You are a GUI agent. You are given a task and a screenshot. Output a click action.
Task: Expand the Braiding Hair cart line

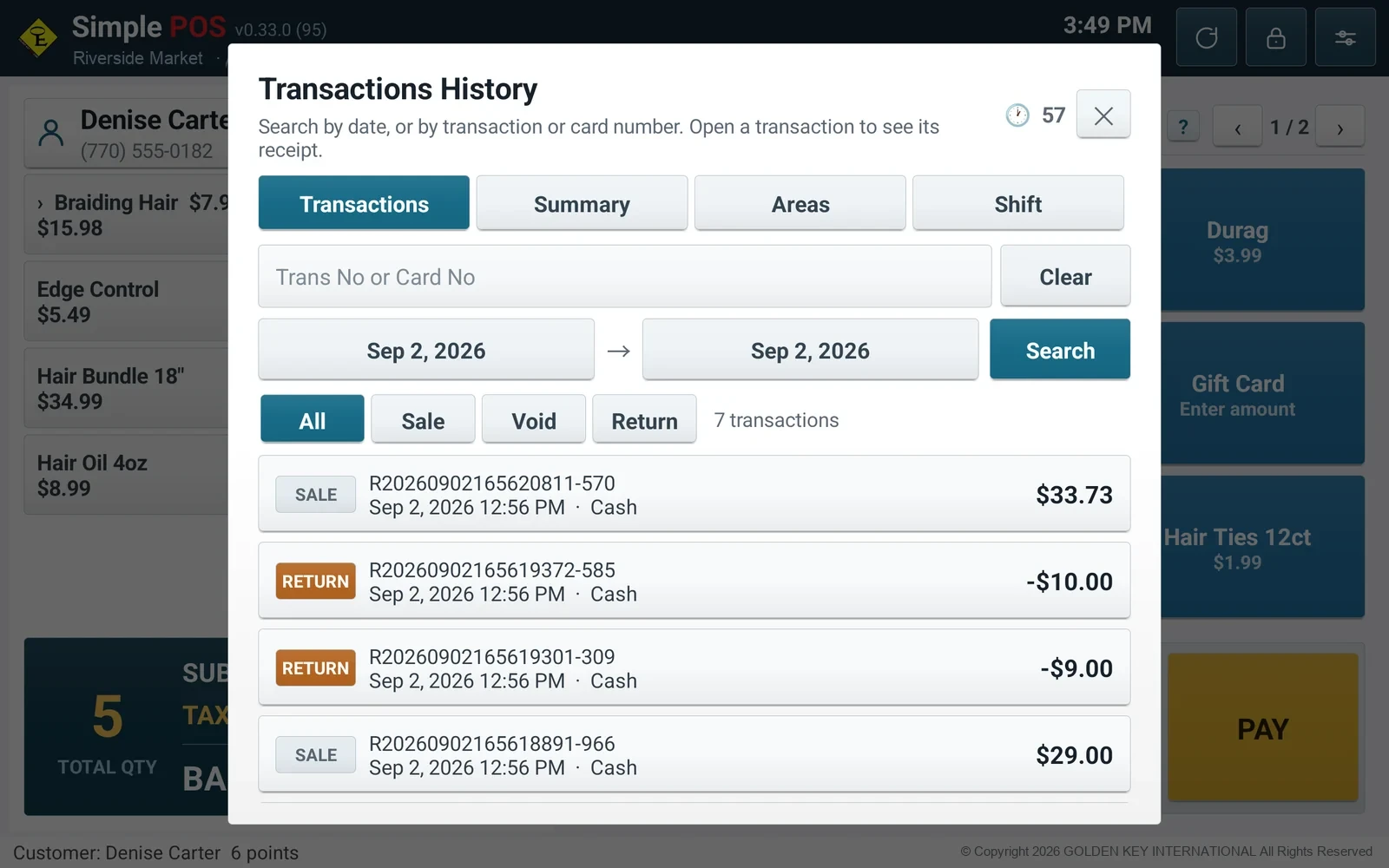click(40, 204)
